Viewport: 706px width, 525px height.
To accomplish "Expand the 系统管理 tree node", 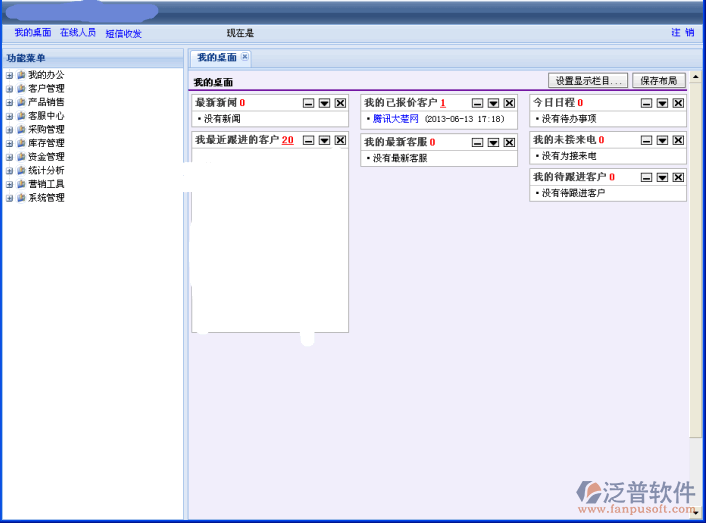I will pos(9,198).
